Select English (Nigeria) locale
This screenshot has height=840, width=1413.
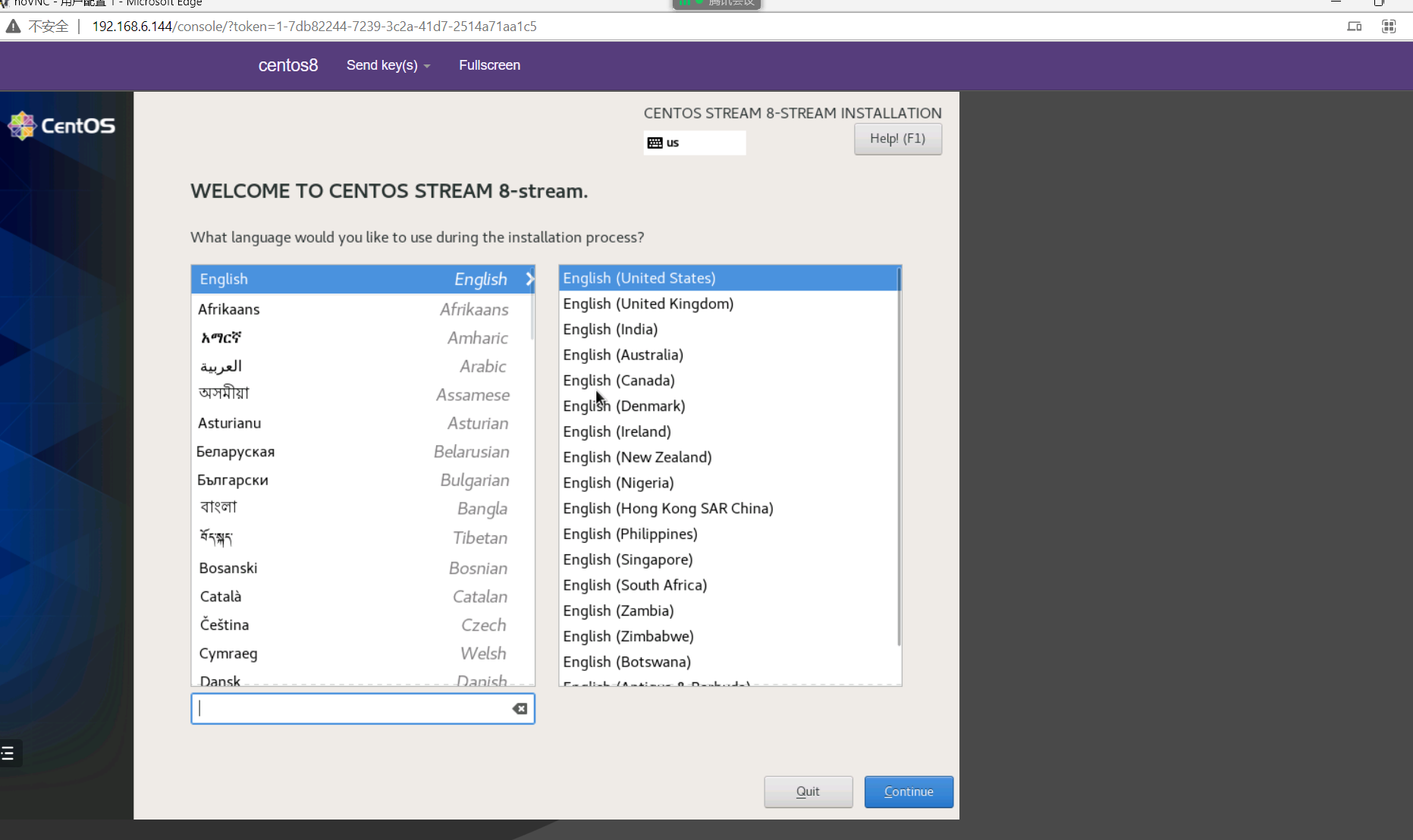click(728, 483)
